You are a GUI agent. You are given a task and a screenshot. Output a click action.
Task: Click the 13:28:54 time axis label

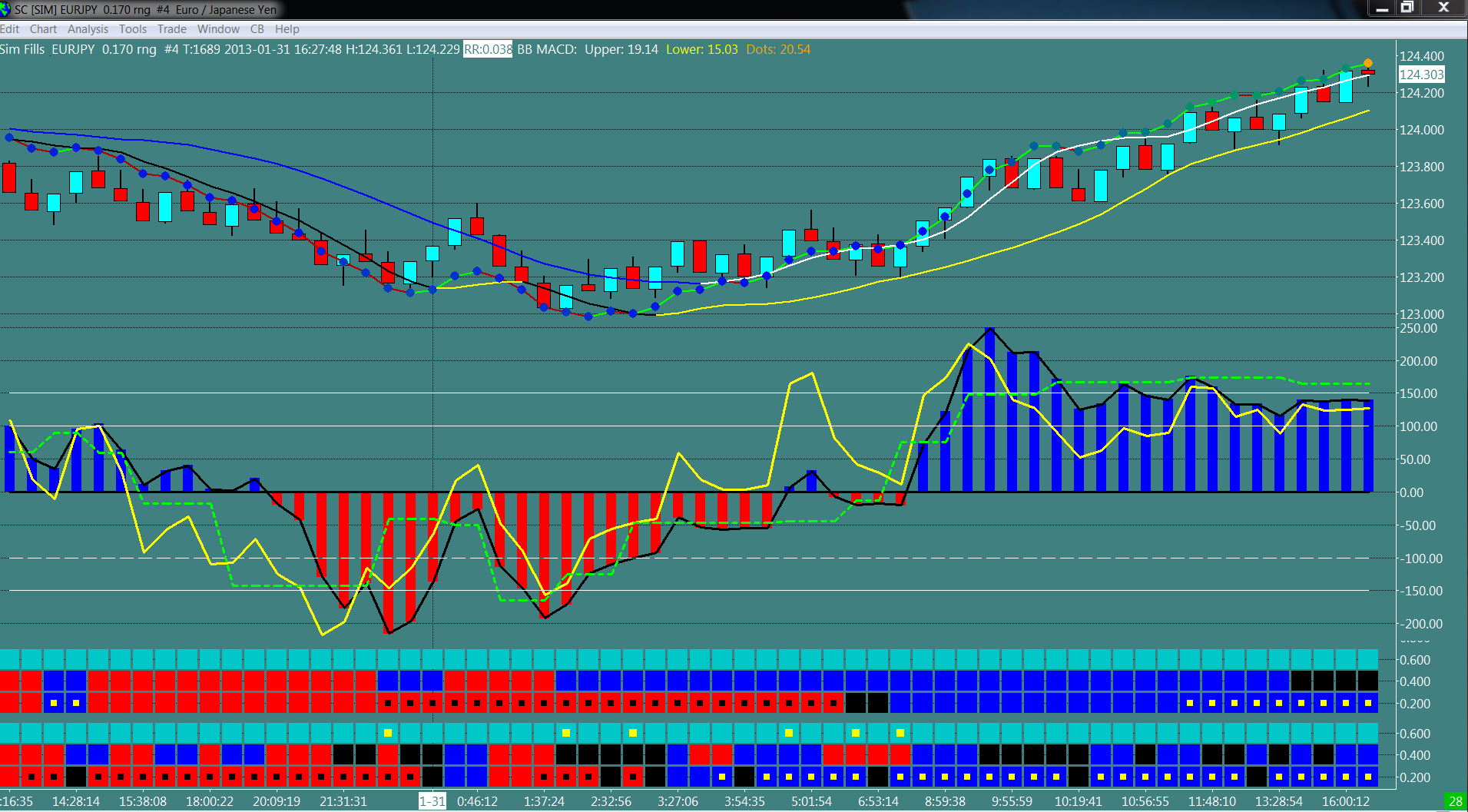[1279, 801]
